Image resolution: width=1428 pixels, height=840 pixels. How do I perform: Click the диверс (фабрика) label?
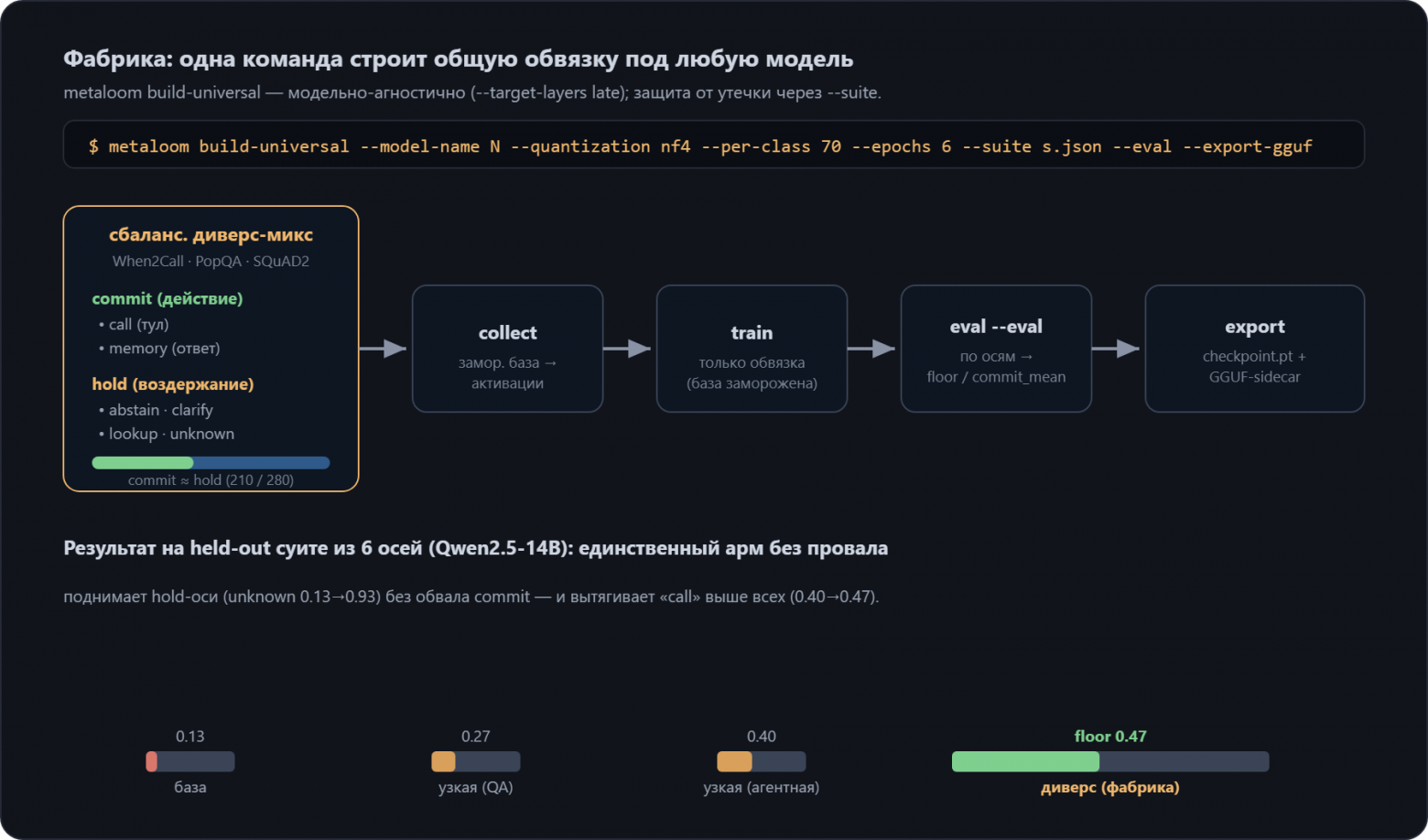tap(1110, 788)
